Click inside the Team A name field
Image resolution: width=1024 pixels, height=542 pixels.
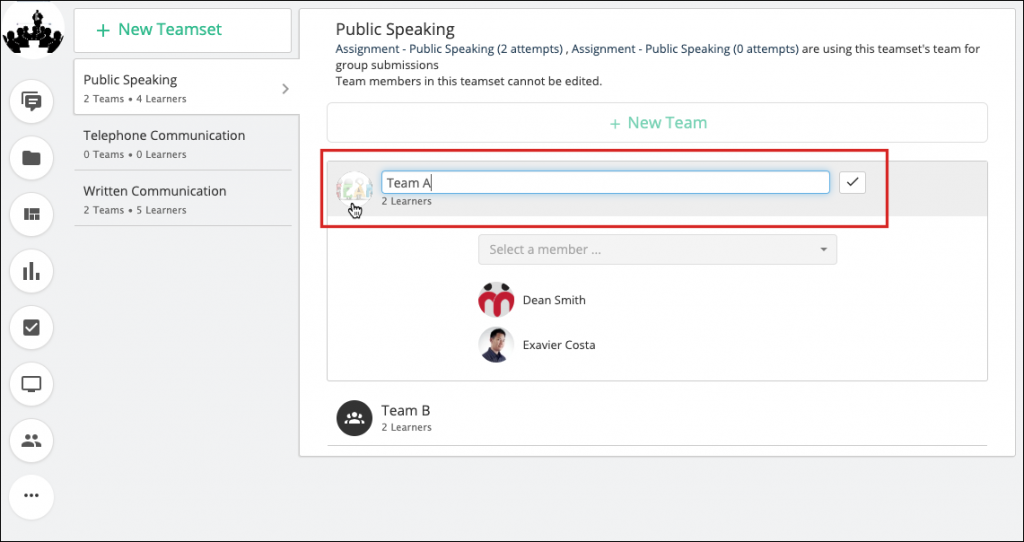[605, 183]
